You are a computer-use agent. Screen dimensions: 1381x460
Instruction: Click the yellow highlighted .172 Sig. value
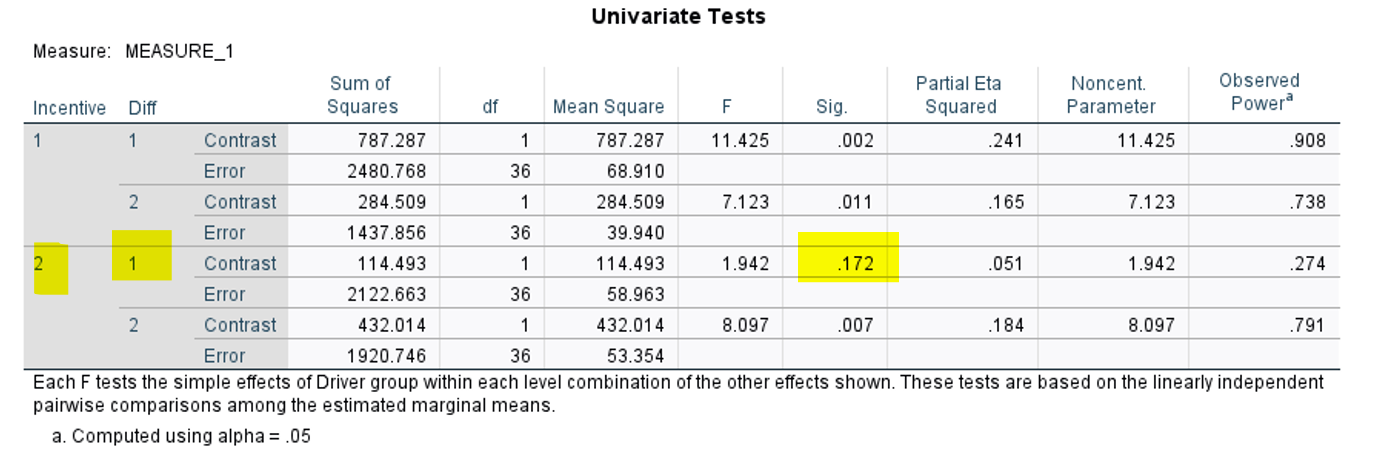855,264
